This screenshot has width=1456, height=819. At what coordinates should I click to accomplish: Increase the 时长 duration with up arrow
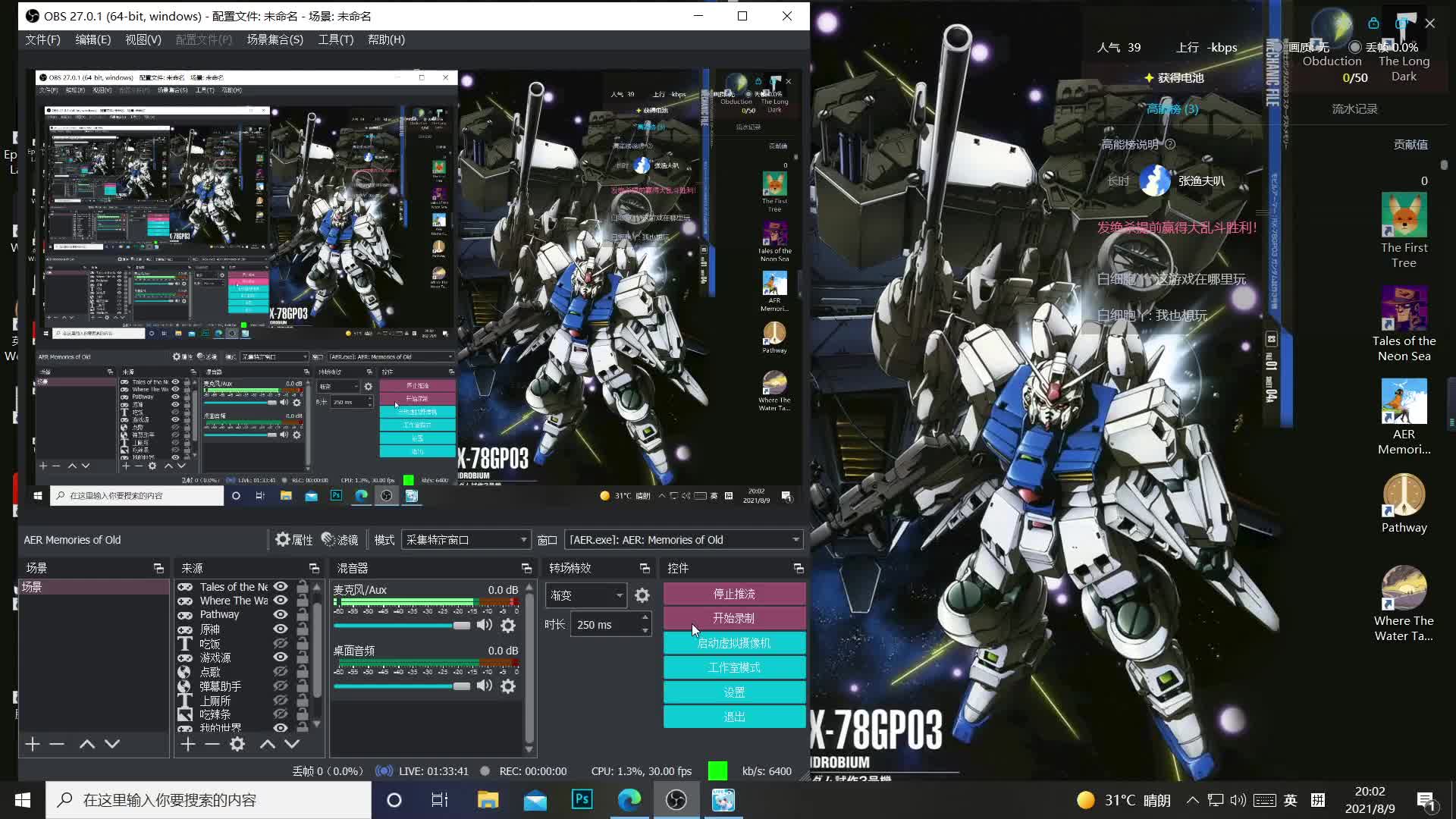[645, 619]
